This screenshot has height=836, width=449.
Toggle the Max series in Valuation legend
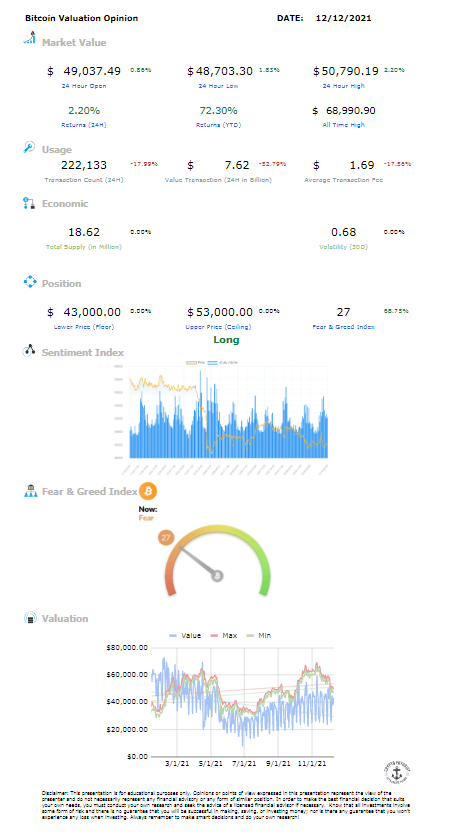click(223, 636)
